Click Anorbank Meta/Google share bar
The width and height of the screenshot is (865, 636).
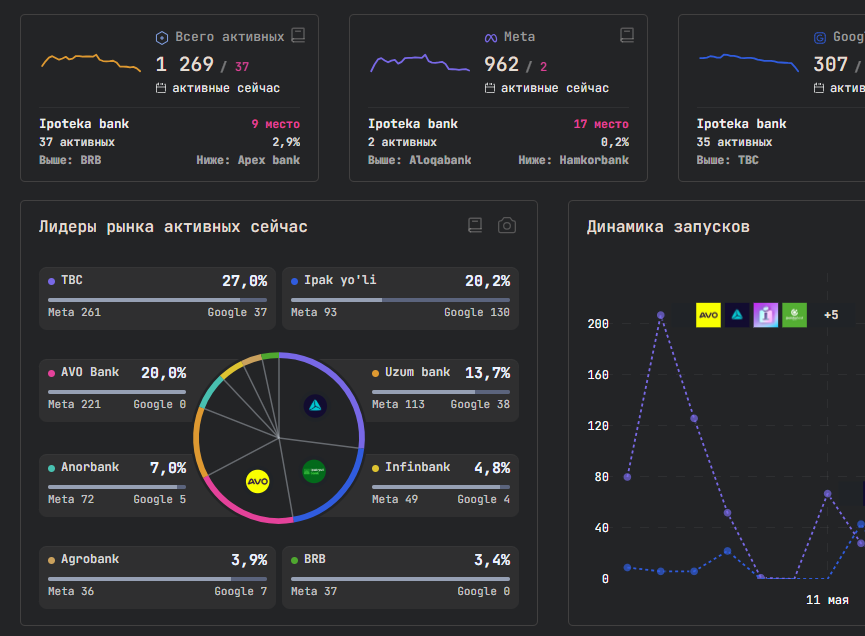click(117, 487)
